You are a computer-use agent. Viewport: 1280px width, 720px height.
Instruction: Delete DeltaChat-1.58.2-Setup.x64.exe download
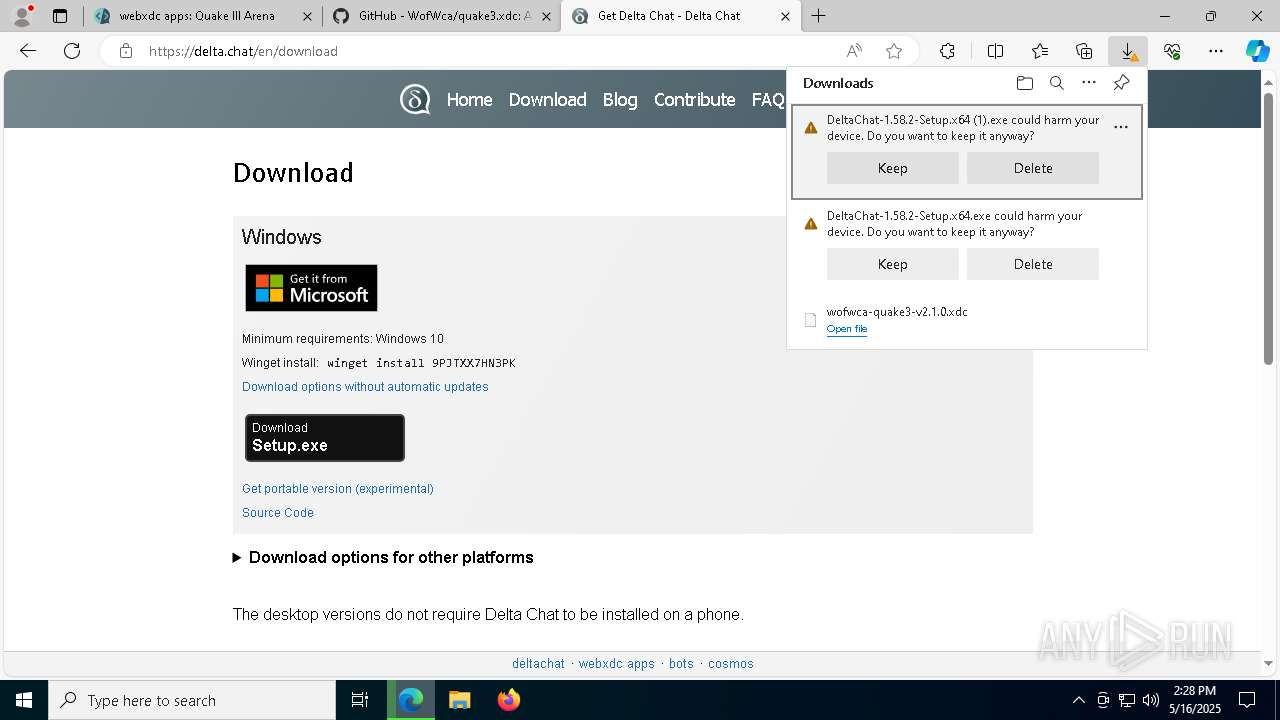pos(1032,264)
